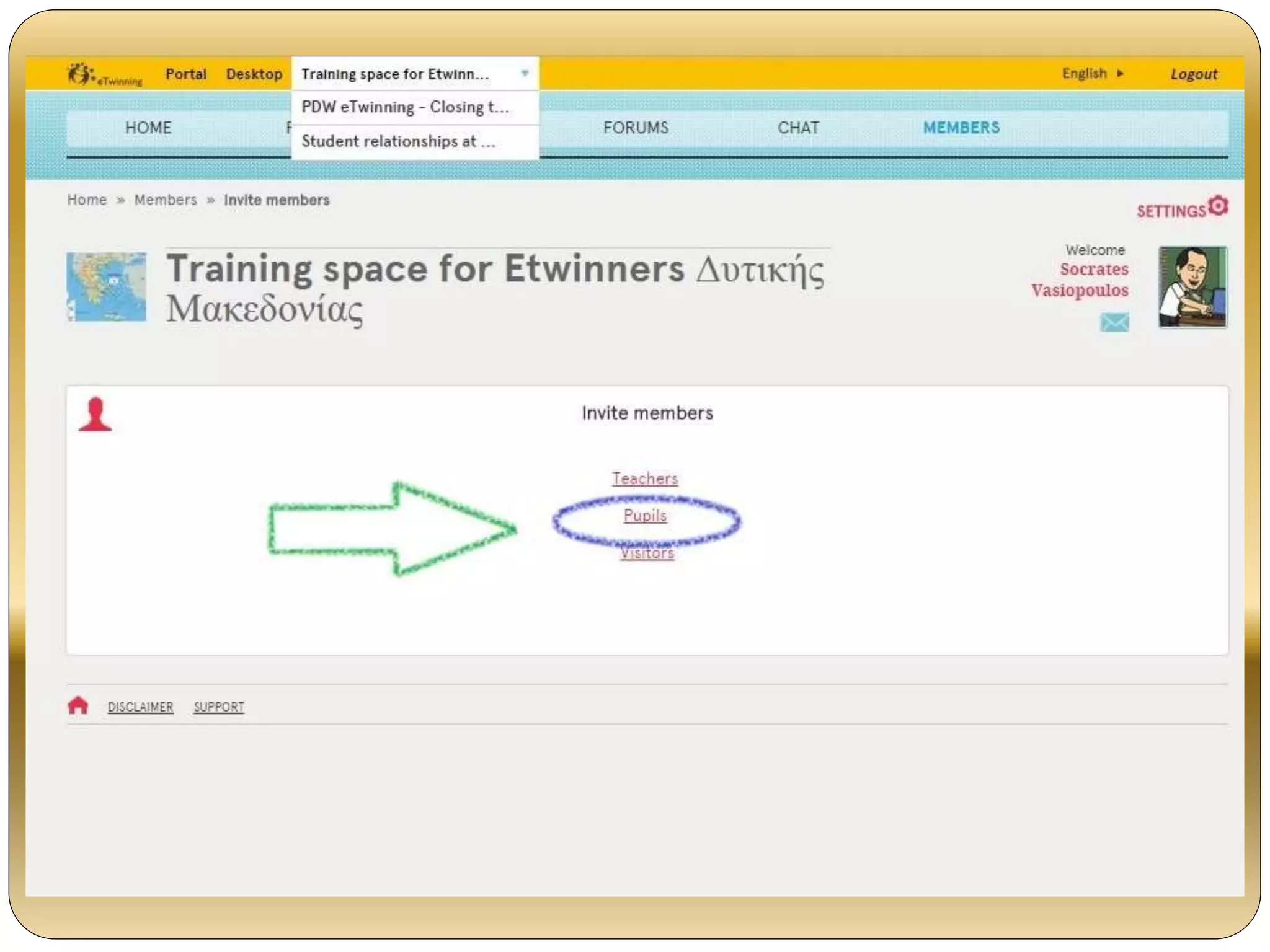Go to the HOME tab
1270x952 pixels.
click(x=148, y=128)
